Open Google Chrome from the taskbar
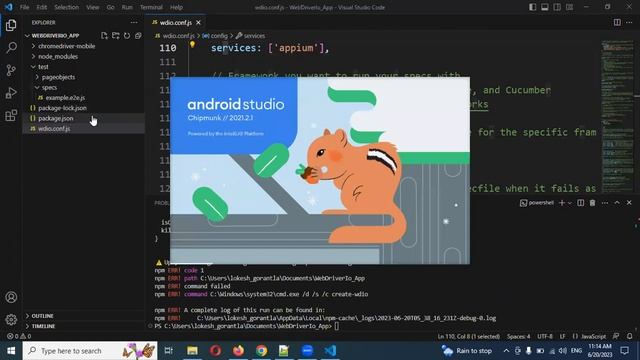640x360 pixels. 261,351
